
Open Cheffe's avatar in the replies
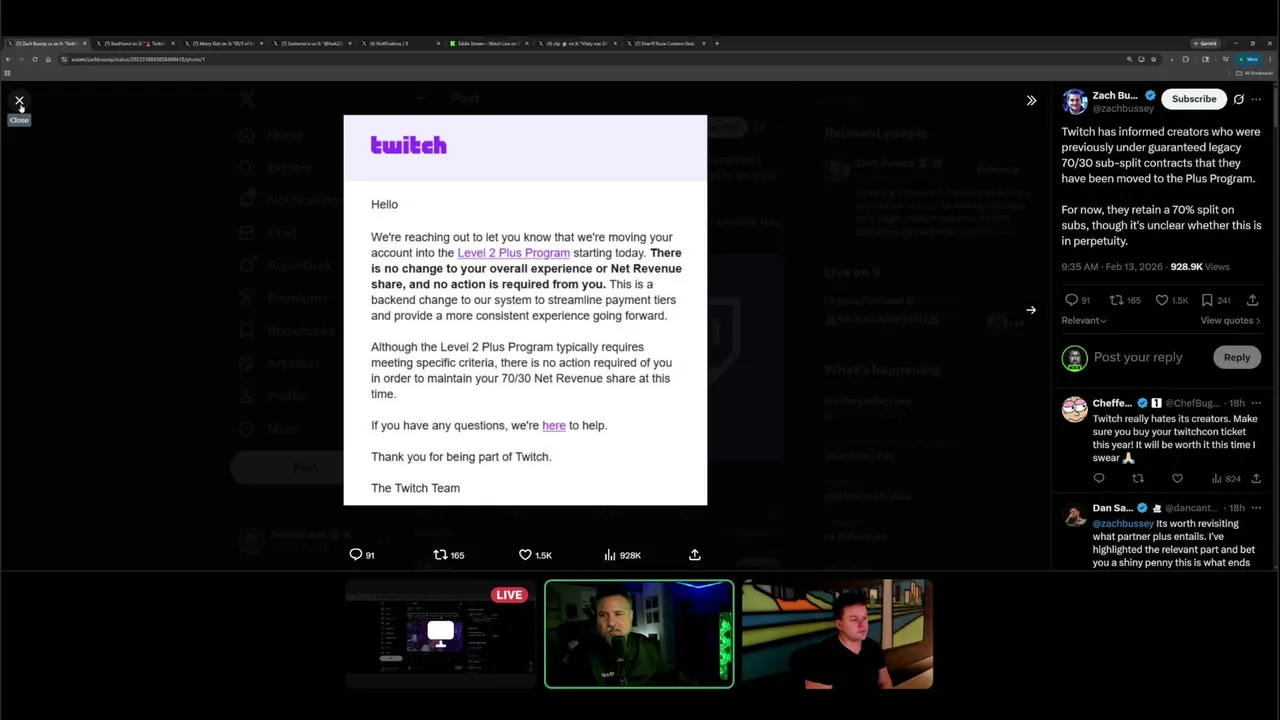pyautogui.click(x=1075, y=409)
